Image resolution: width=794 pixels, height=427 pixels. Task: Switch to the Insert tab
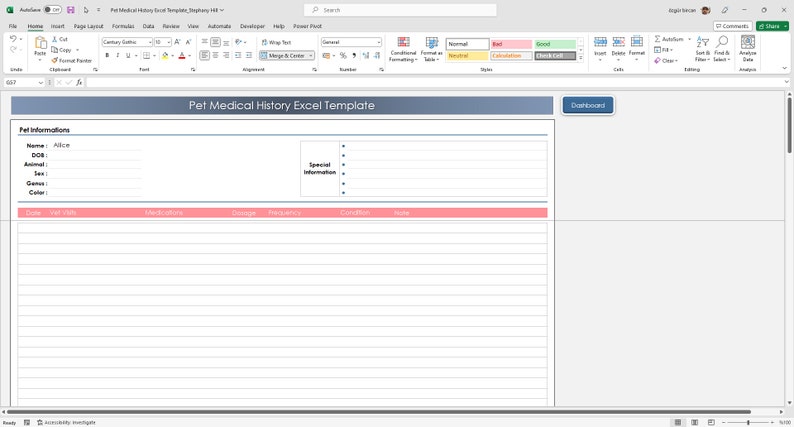click(57, 26)
